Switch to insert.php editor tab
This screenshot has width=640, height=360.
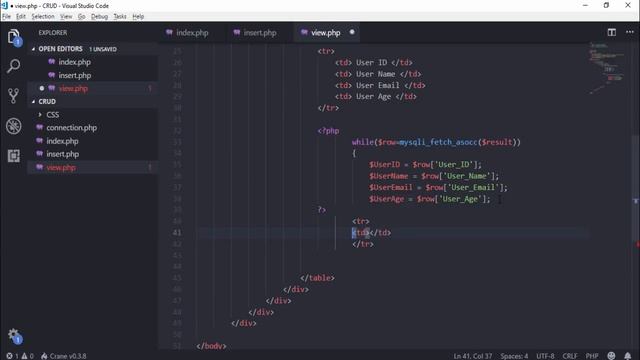pyautogui.click(x=260, y=33)
